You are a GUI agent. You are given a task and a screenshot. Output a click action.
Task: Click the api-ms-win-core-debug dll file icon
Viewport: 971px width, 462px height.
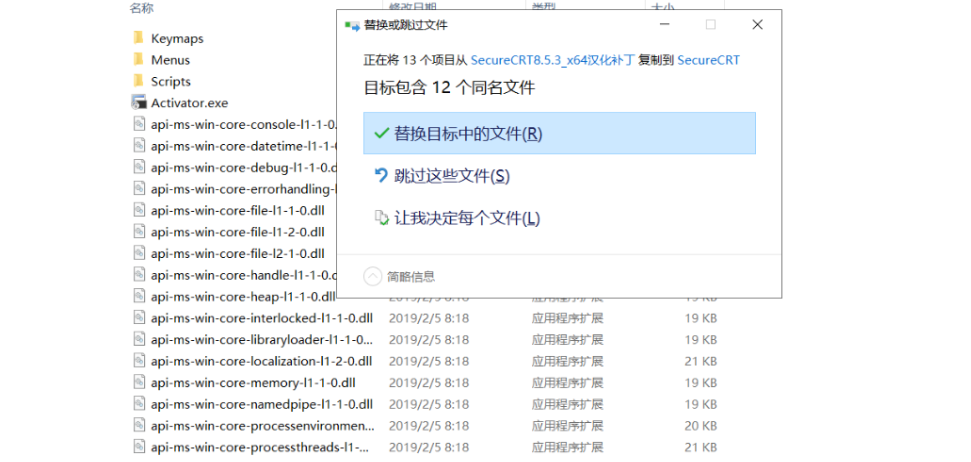(139, 167)
